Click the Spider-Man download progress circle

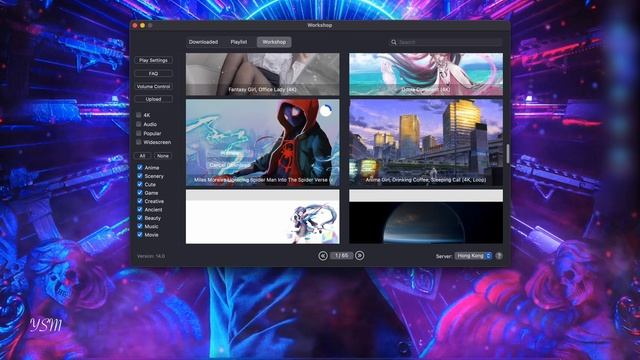click(x=326, y=110)
